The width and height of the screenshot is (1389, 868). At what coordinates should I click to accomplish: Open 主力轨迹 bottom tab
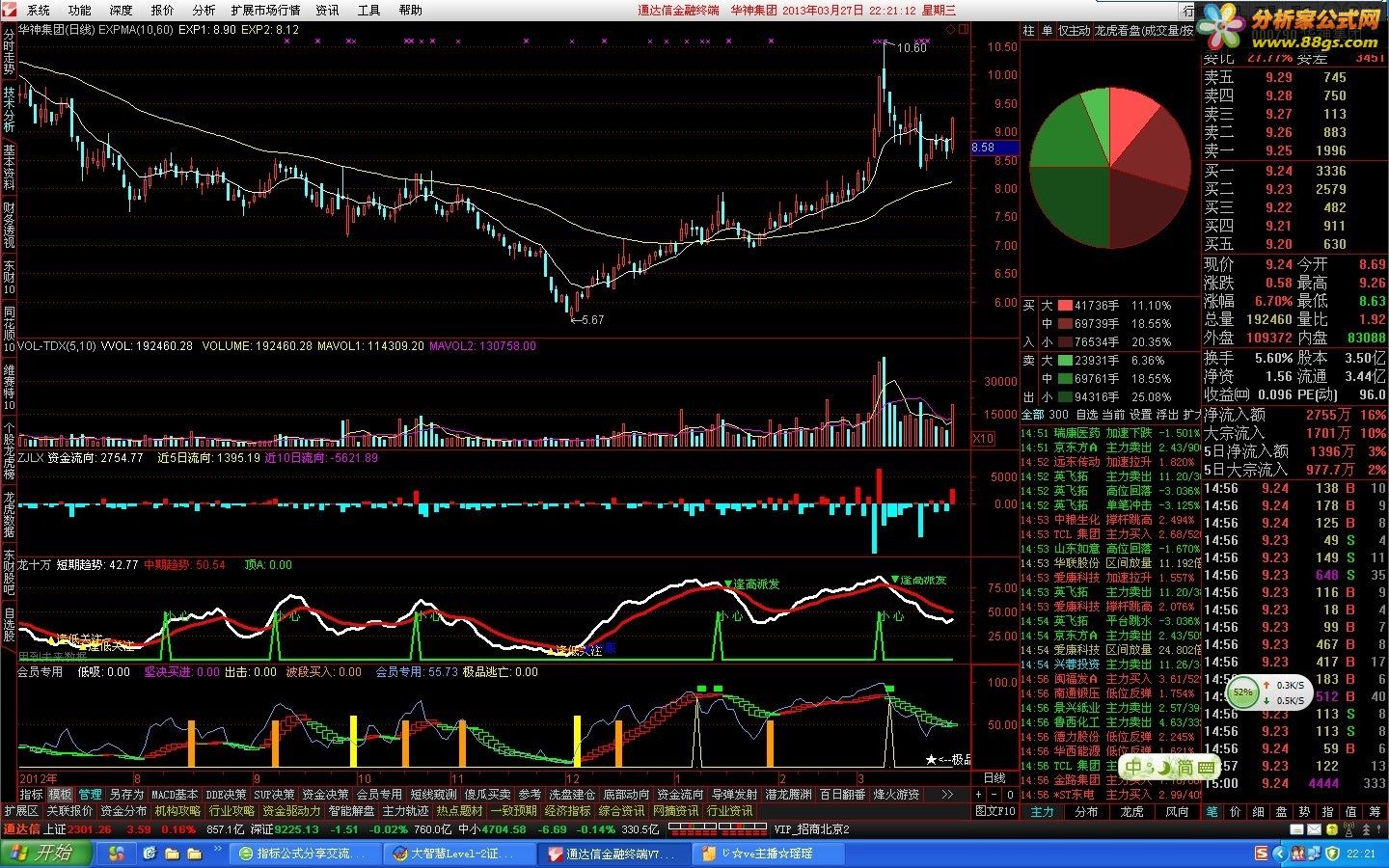(405, 811)
